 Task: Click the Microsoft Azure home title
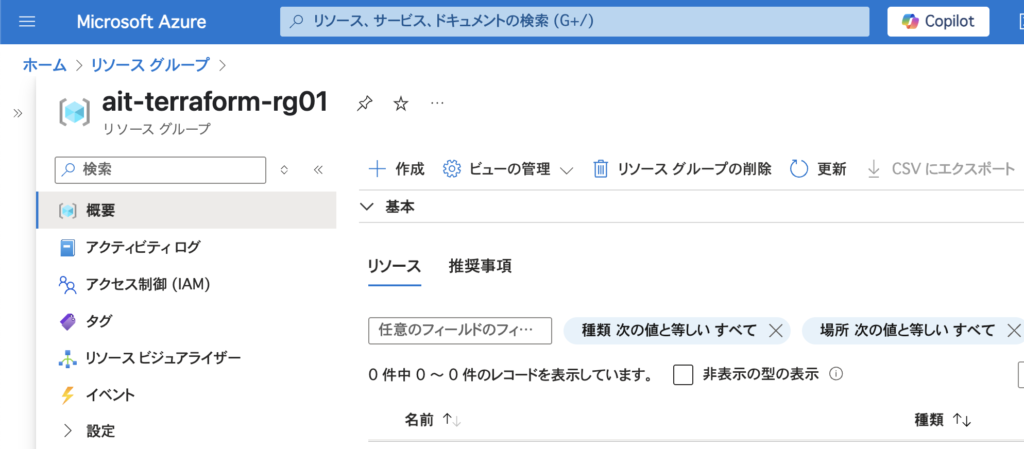(141, 22)
